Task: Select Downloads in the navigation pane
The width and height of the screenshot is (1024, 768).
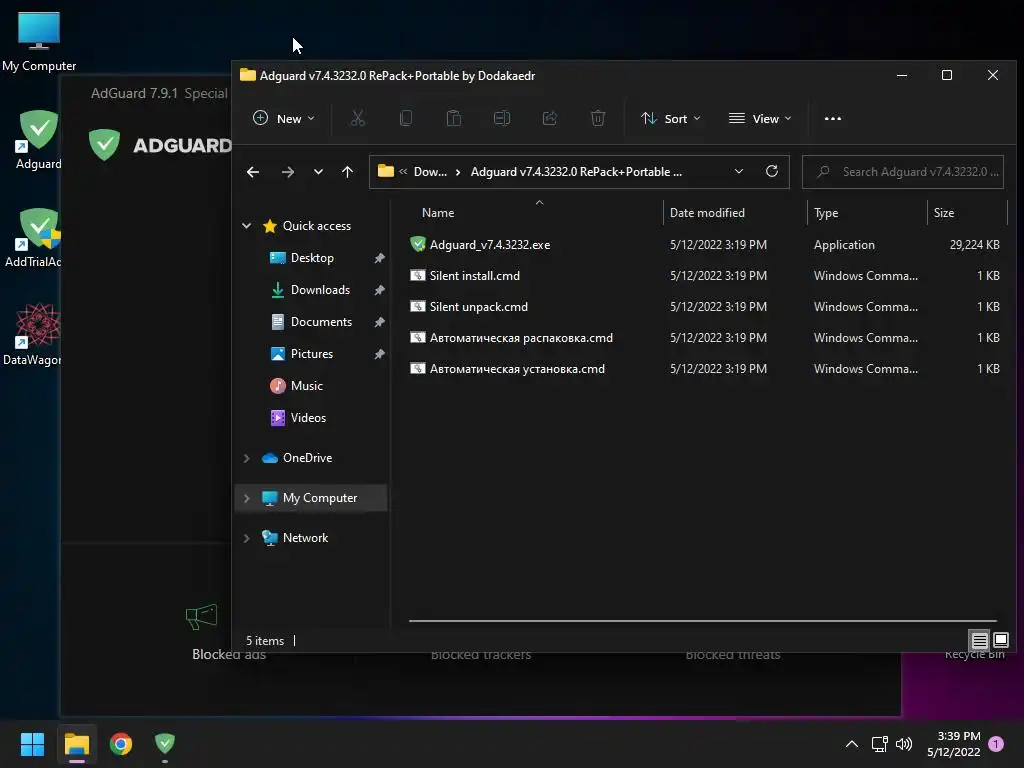Action: pyautogui.click(x=320, y=289)
